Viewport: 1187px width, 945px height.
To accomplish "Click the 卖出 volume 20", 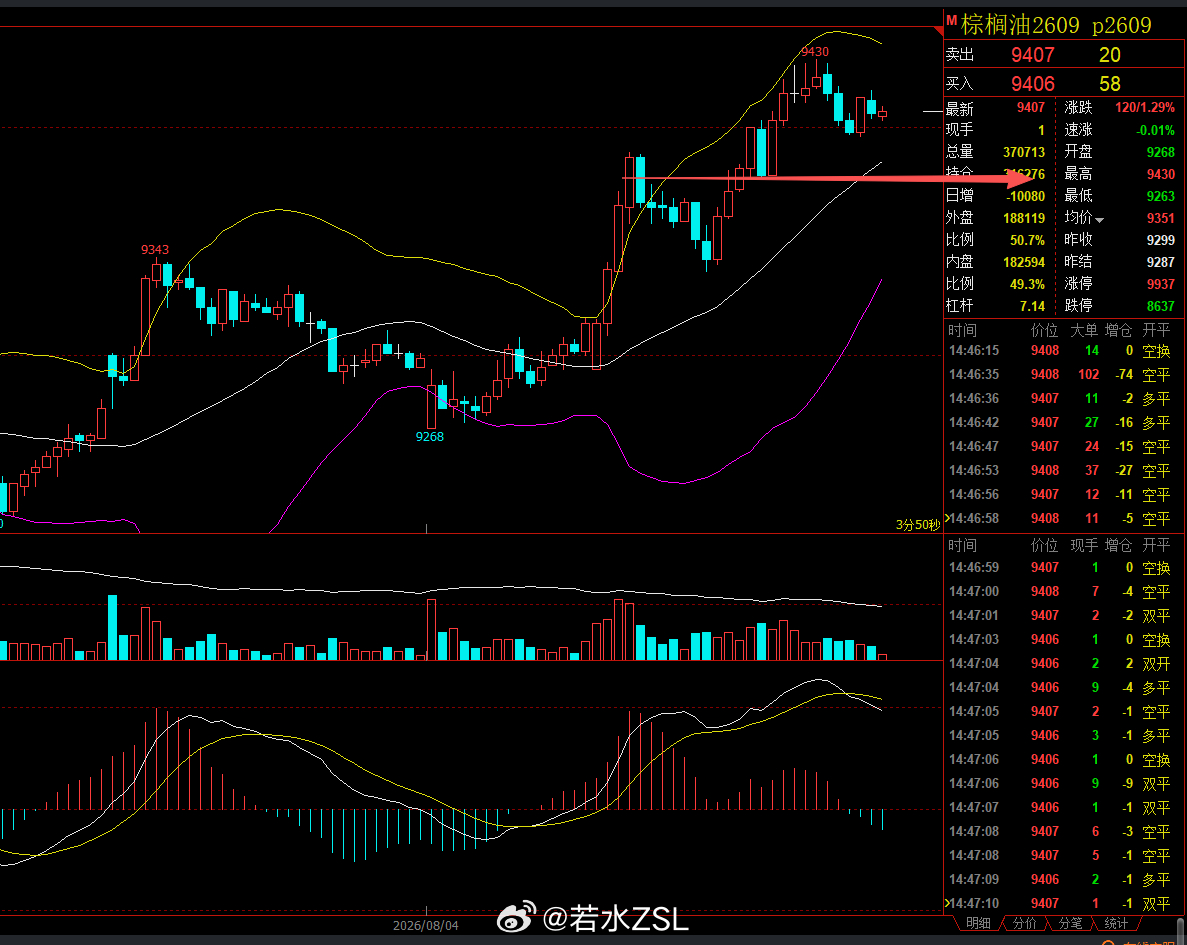I will [1110, 55].
